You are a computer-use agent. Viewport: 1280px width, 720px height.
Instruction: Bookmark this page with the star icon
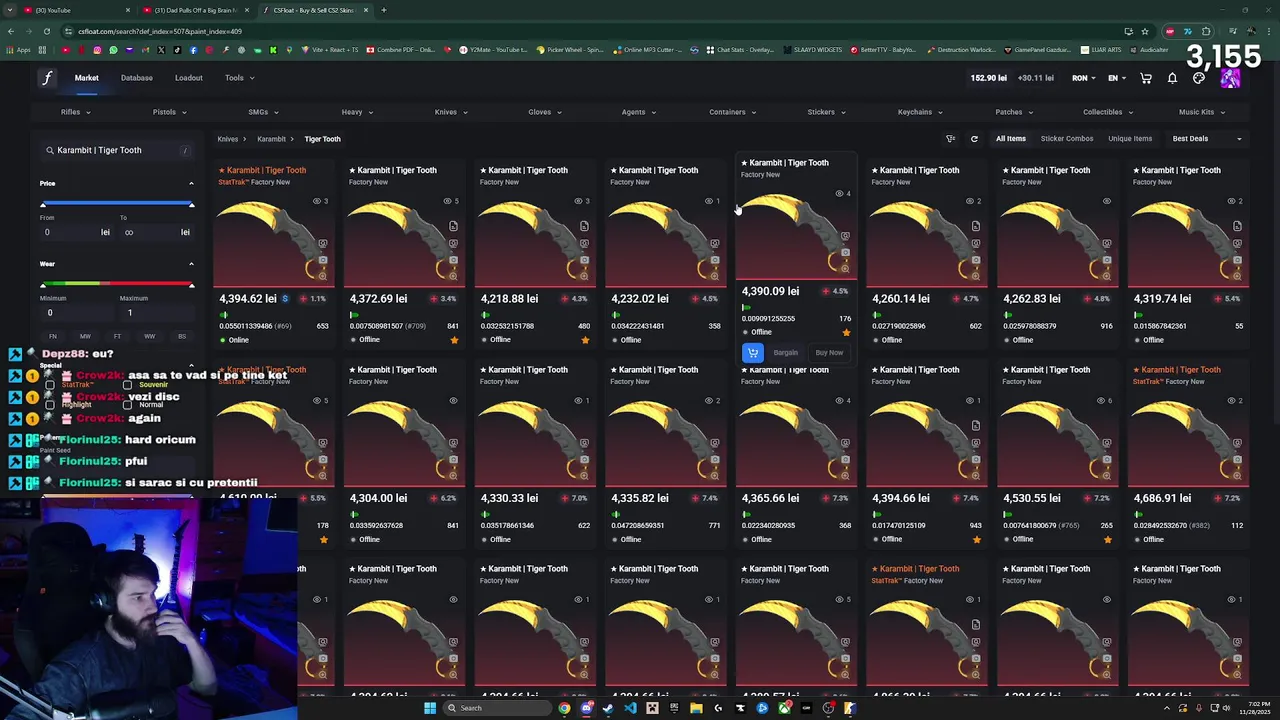[x=1145, y=31]
